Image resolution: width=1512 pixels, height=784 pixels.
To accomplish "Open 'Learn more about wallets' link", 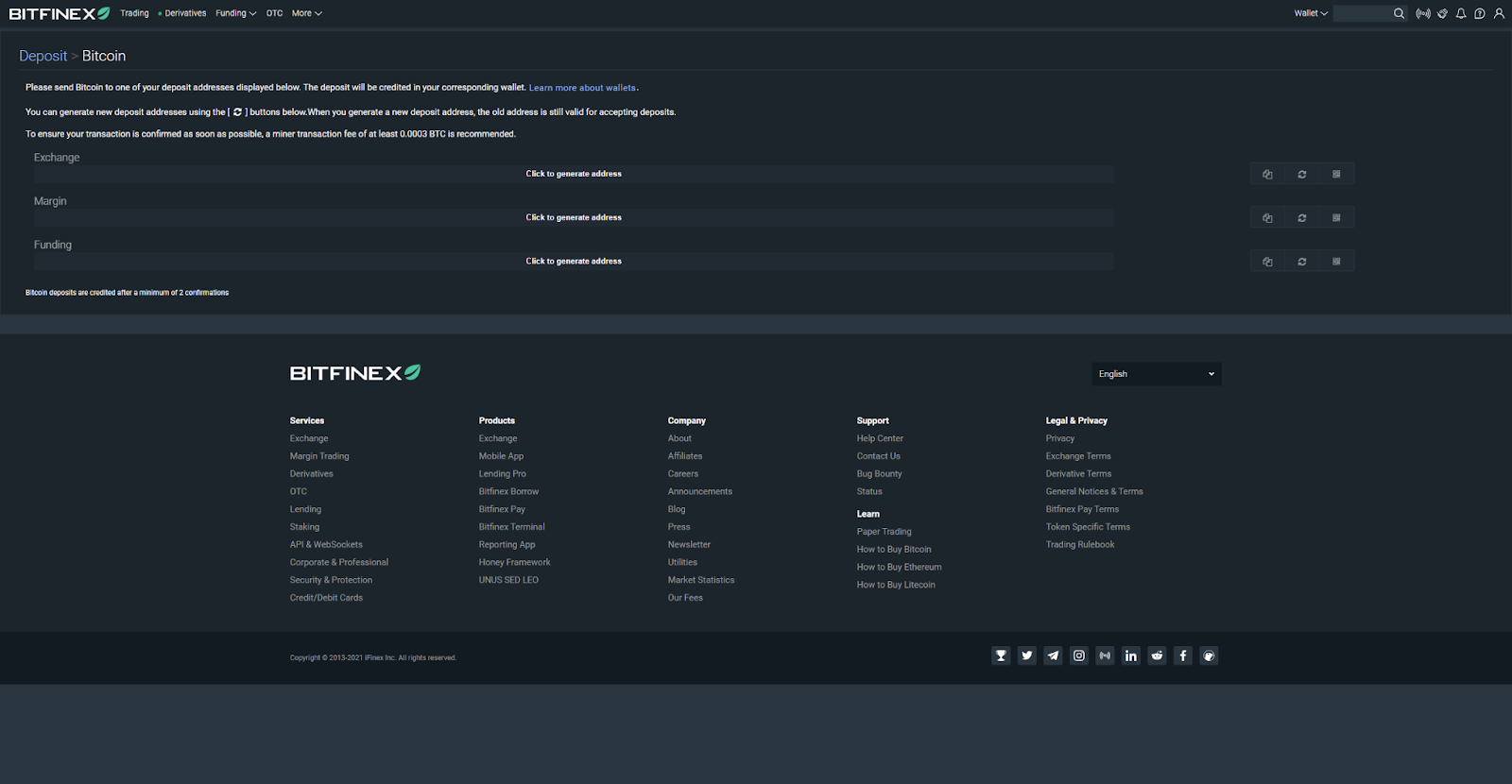I will click(x=582, y=88).
